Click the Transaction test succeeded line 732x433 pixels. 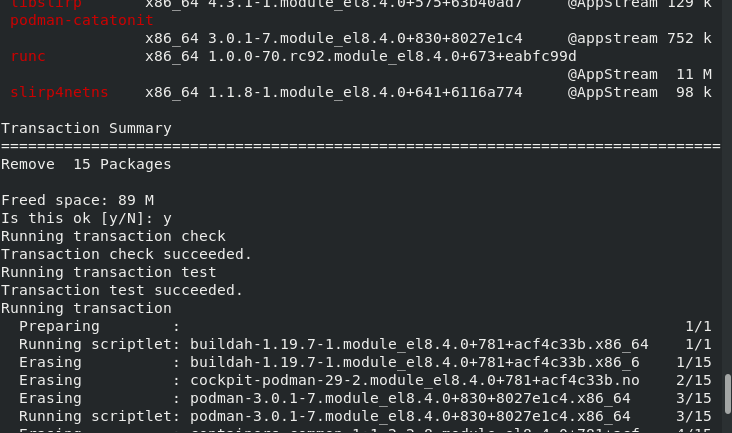pyautogui.click(x=122, y=290)
